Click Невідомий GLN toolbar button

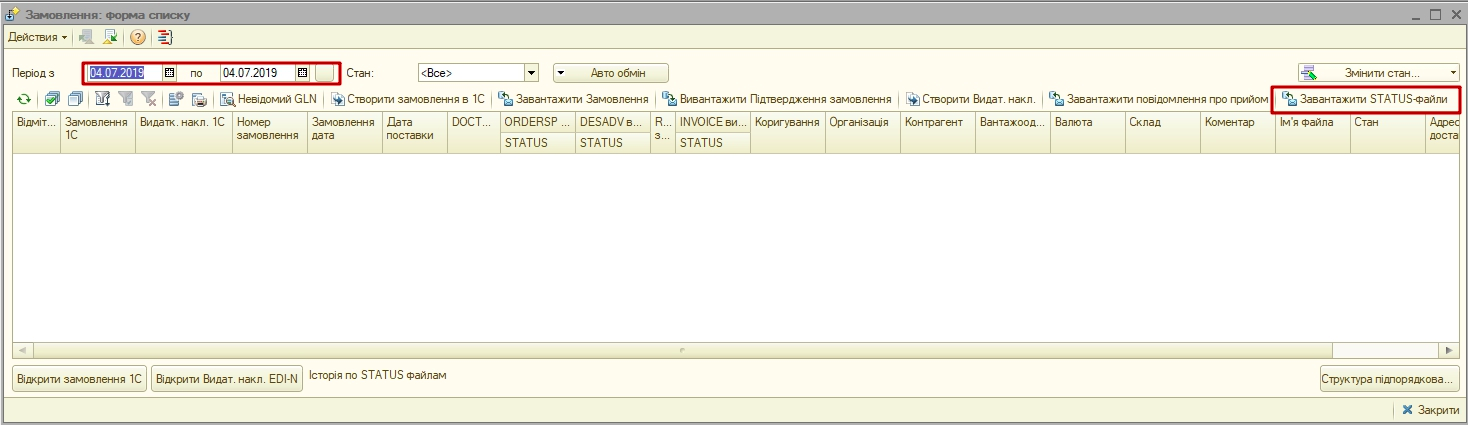[269, 99]
